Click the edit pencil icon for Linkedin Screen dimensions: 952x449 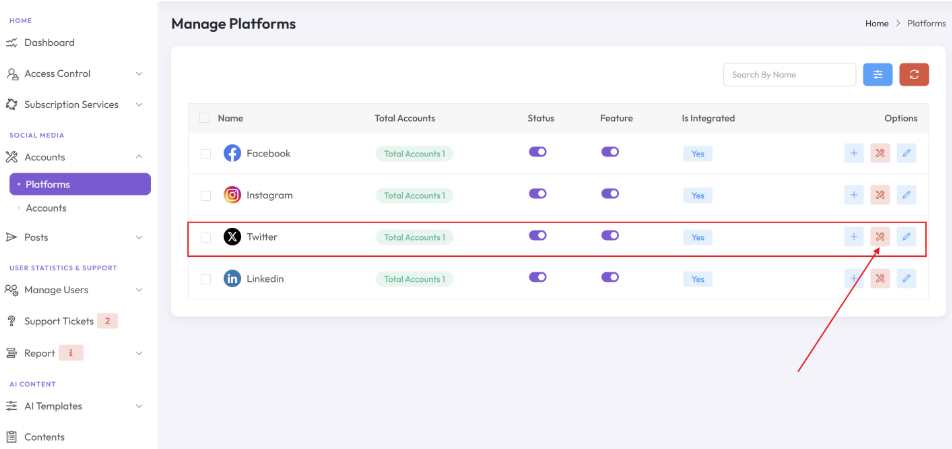tap(906, 279)
